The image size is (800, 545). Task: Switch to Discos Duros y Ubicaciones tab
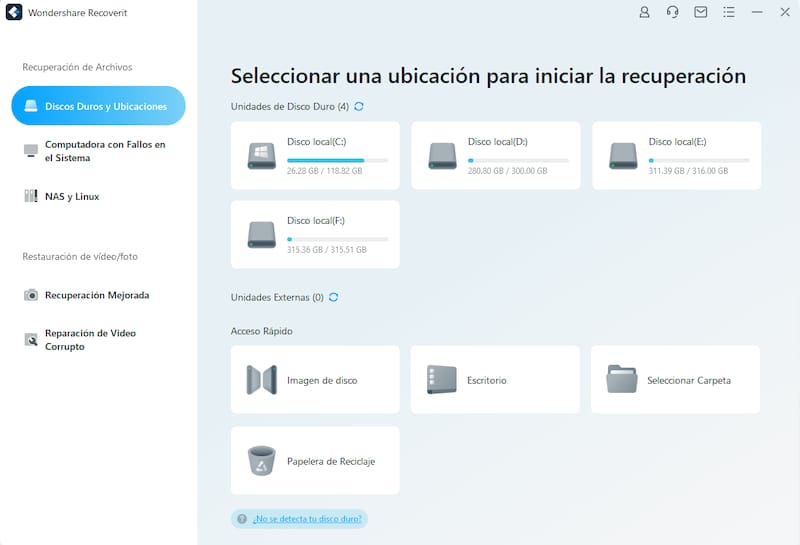[98, 106]
